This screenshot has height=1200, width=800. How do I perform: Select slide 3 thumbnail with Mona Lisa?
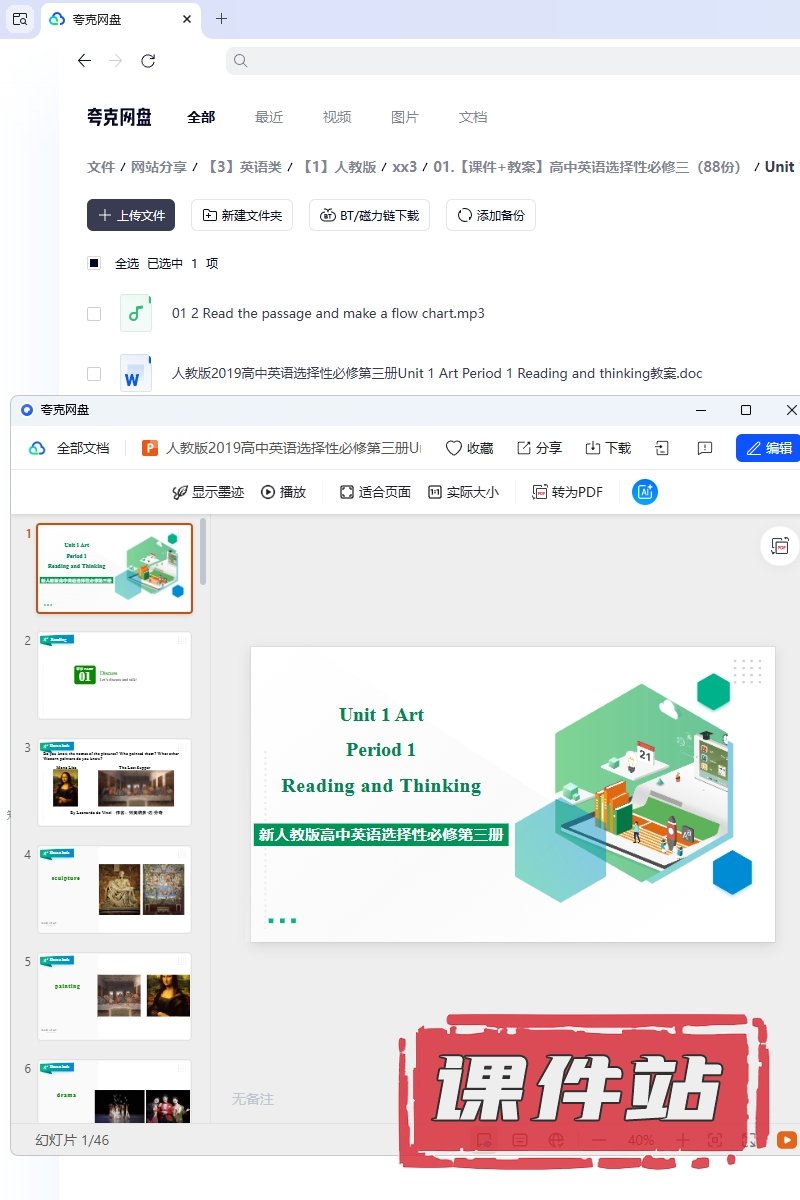(114, 782)
